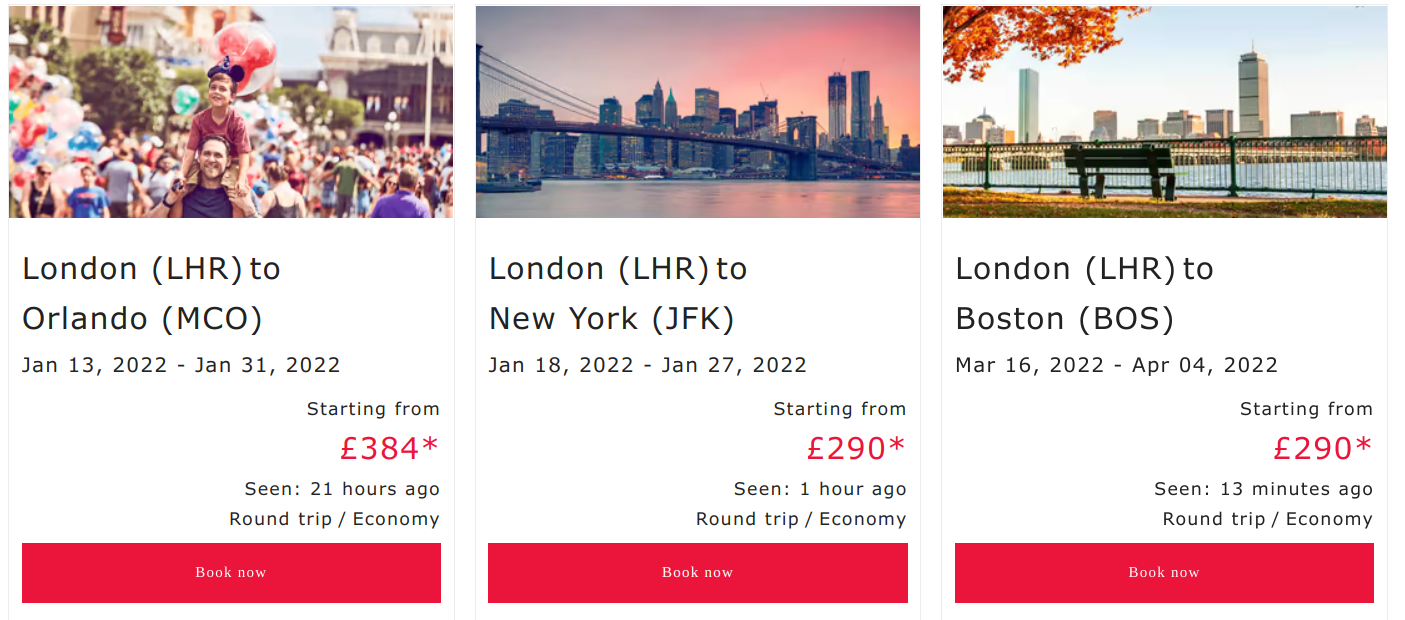1405x620 pixels.
Task: Select the 'Seen: 13 minutes ago' text
Action: point(1263,489)
